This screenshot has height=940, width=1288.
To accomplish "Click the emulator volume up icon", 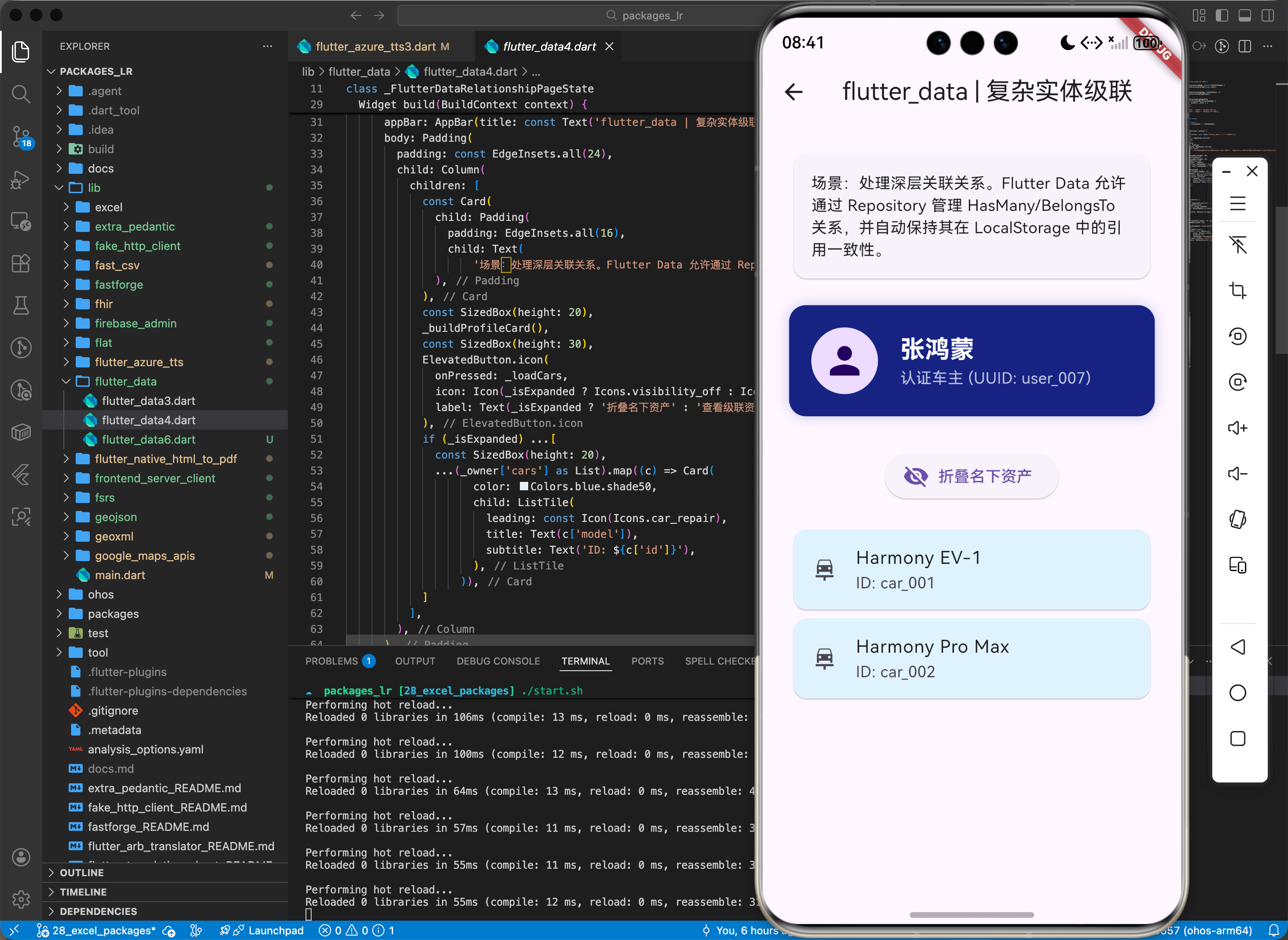I will [x=1237, y=428].
